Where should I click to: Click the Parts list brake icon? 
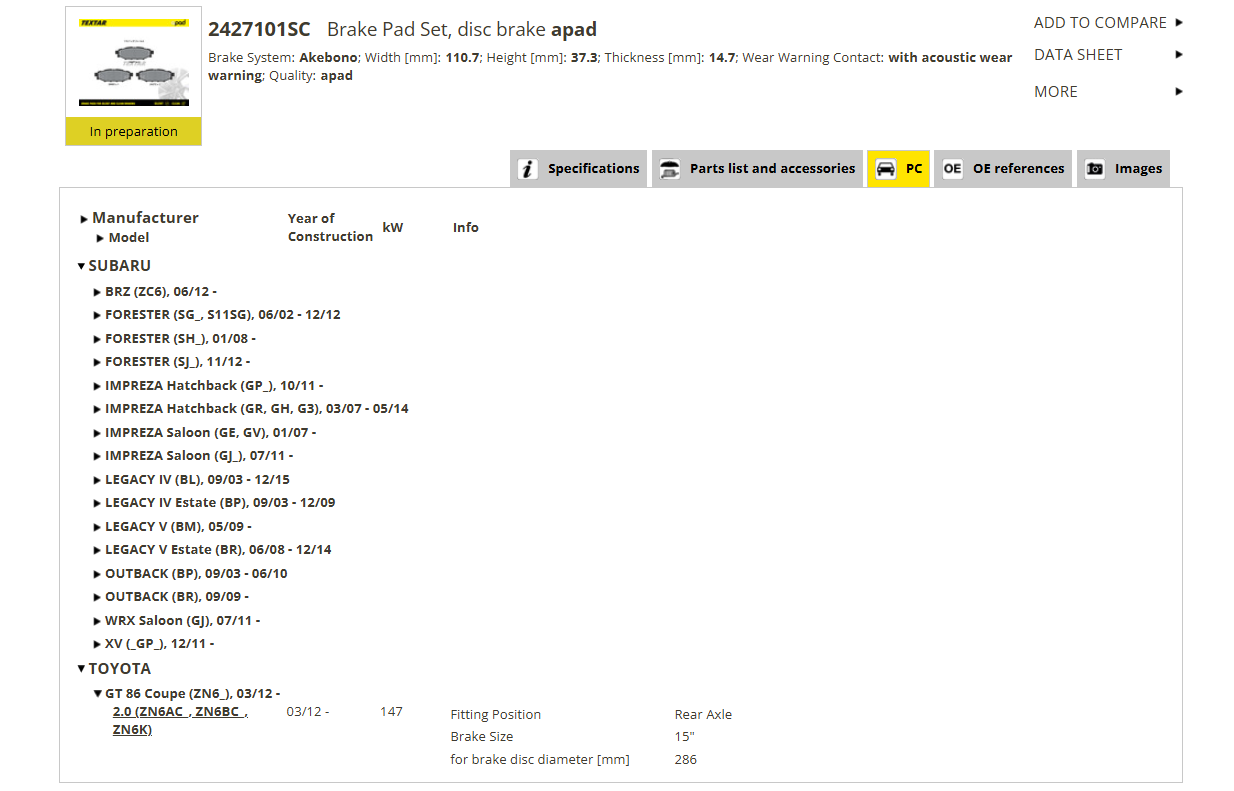[670, 169]
